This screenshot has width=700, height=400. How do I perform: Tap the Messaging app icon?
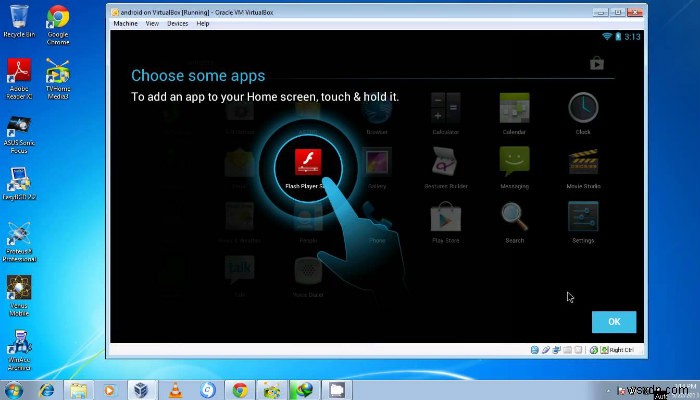pos(514,162)
